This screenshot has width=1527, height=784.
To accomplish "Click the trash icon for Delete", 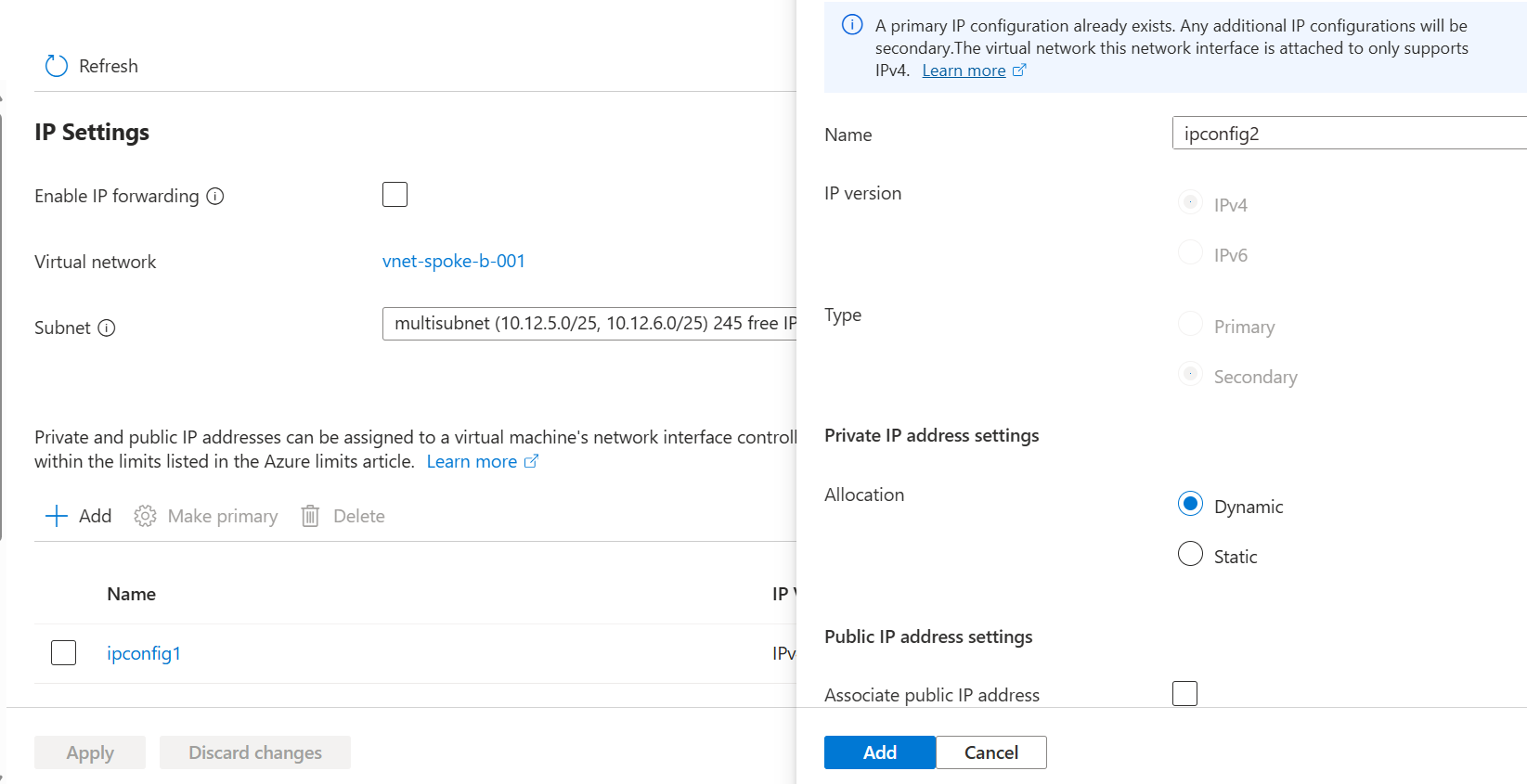I will click(x=310, y=516).
